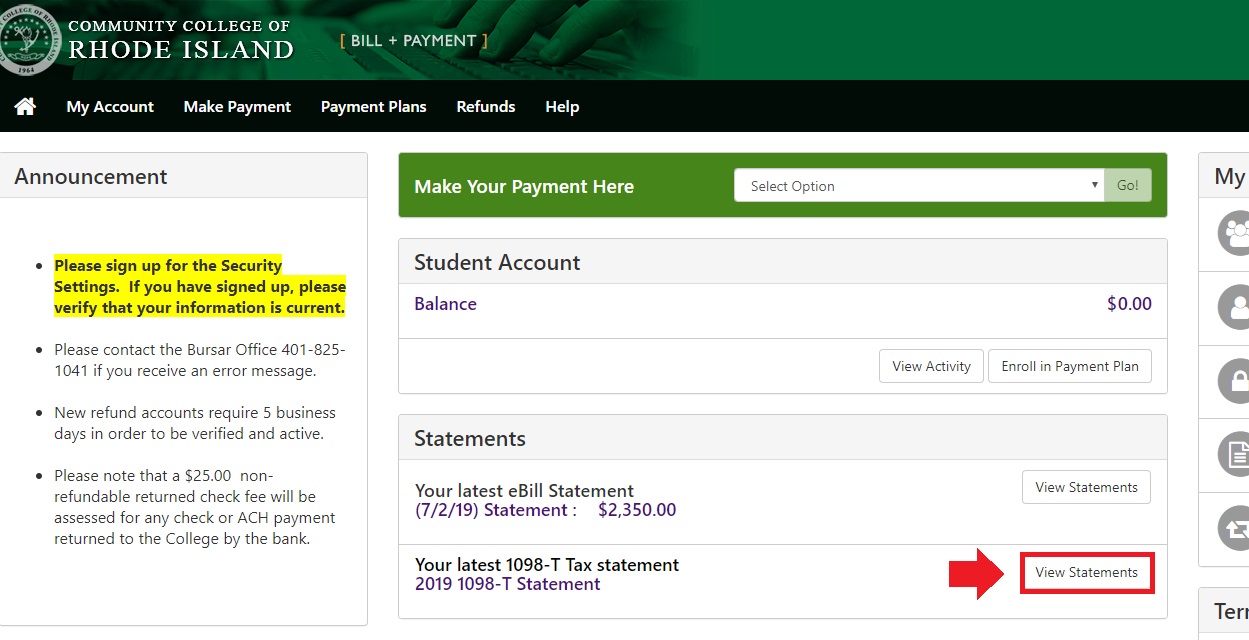Open the Balance link
This screenshot has width=1249, height=640.
445,304
